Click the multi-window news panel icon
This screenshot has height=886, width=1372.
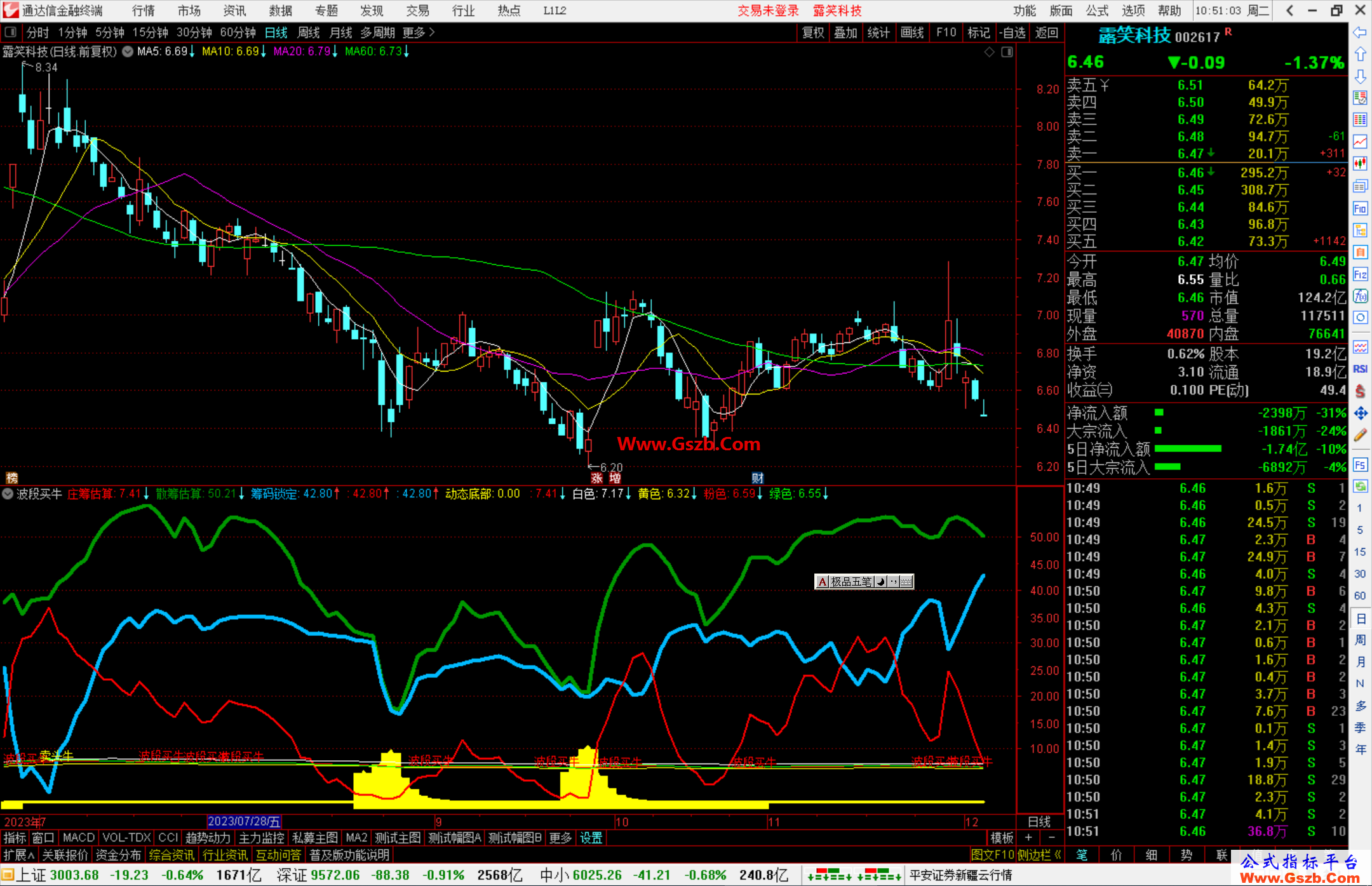(x=1360, y=186)
